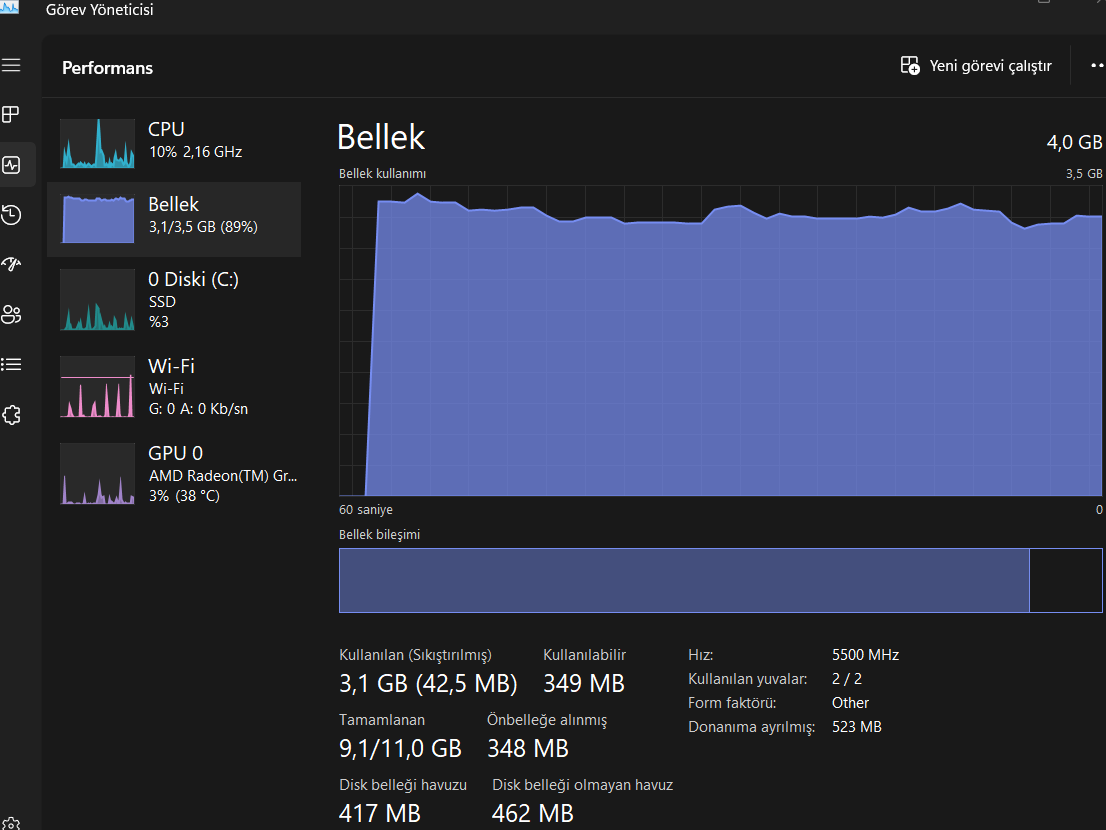Select the Performance page icon

[11, 165]
